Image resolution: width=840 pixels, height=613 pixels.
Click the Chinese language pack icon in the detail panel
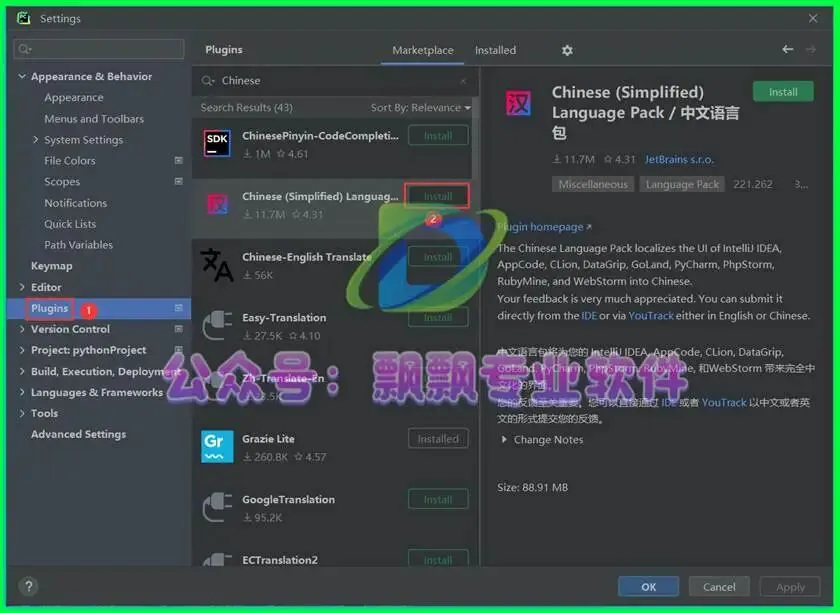[x=518, y=103]
